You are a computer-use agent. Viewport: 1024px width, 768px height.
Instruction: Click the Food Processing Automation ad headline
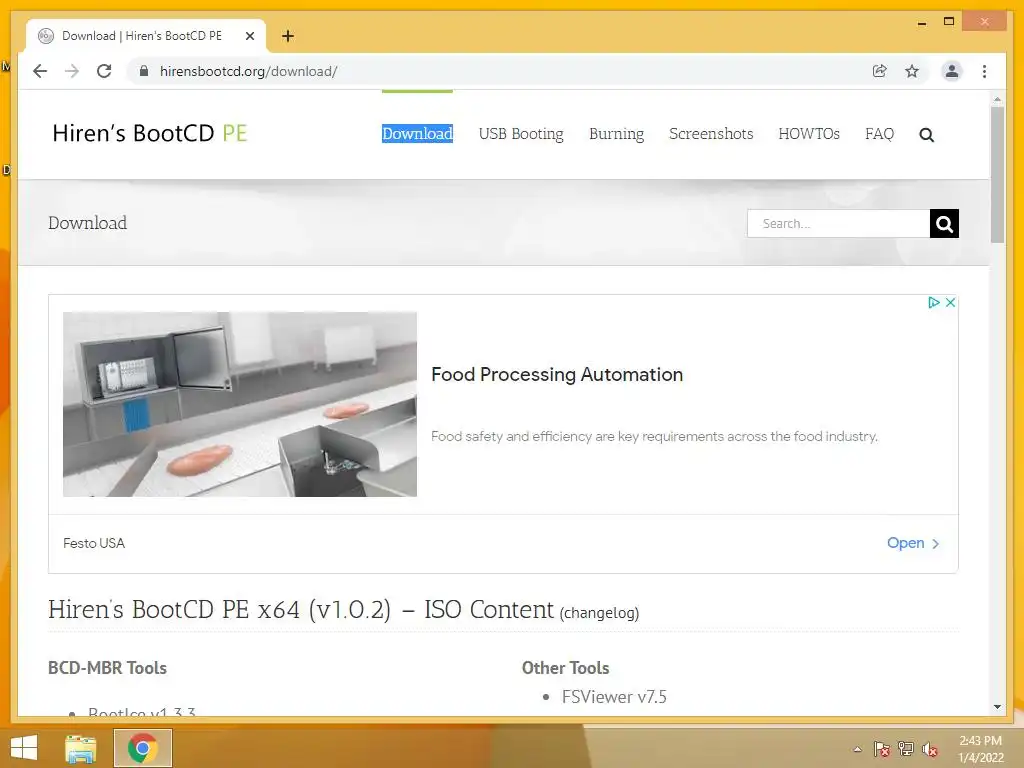click(x=557, y=374)
